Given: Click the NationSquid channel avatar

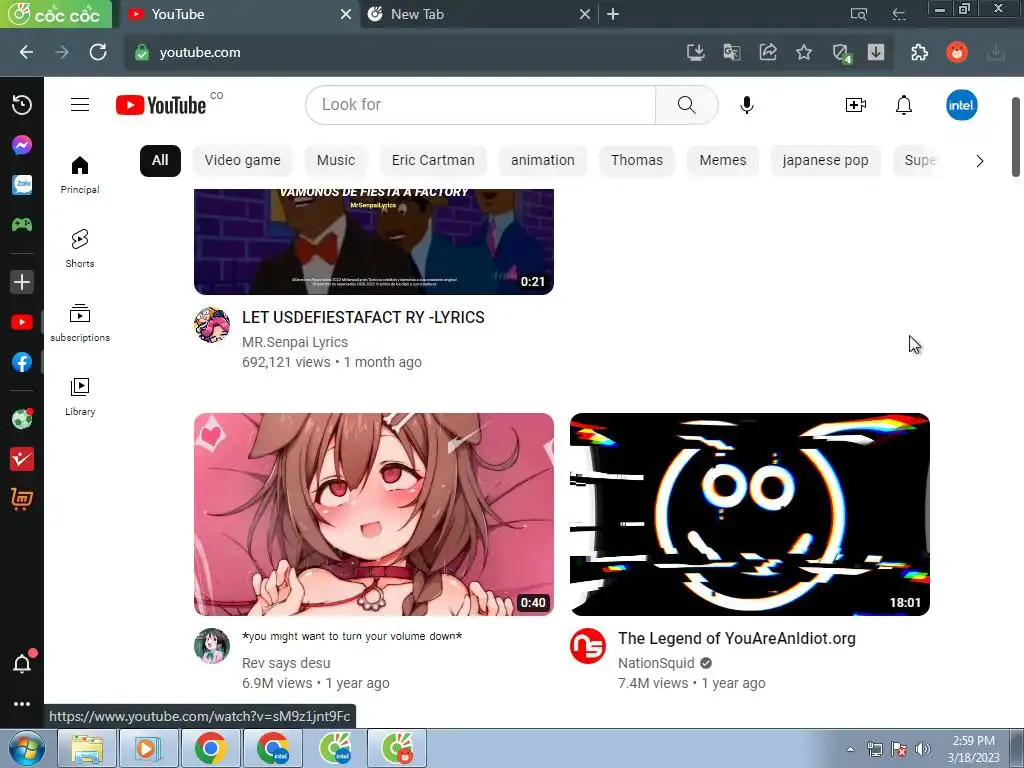Looking at the screenshot, I should tap(588, 646).
